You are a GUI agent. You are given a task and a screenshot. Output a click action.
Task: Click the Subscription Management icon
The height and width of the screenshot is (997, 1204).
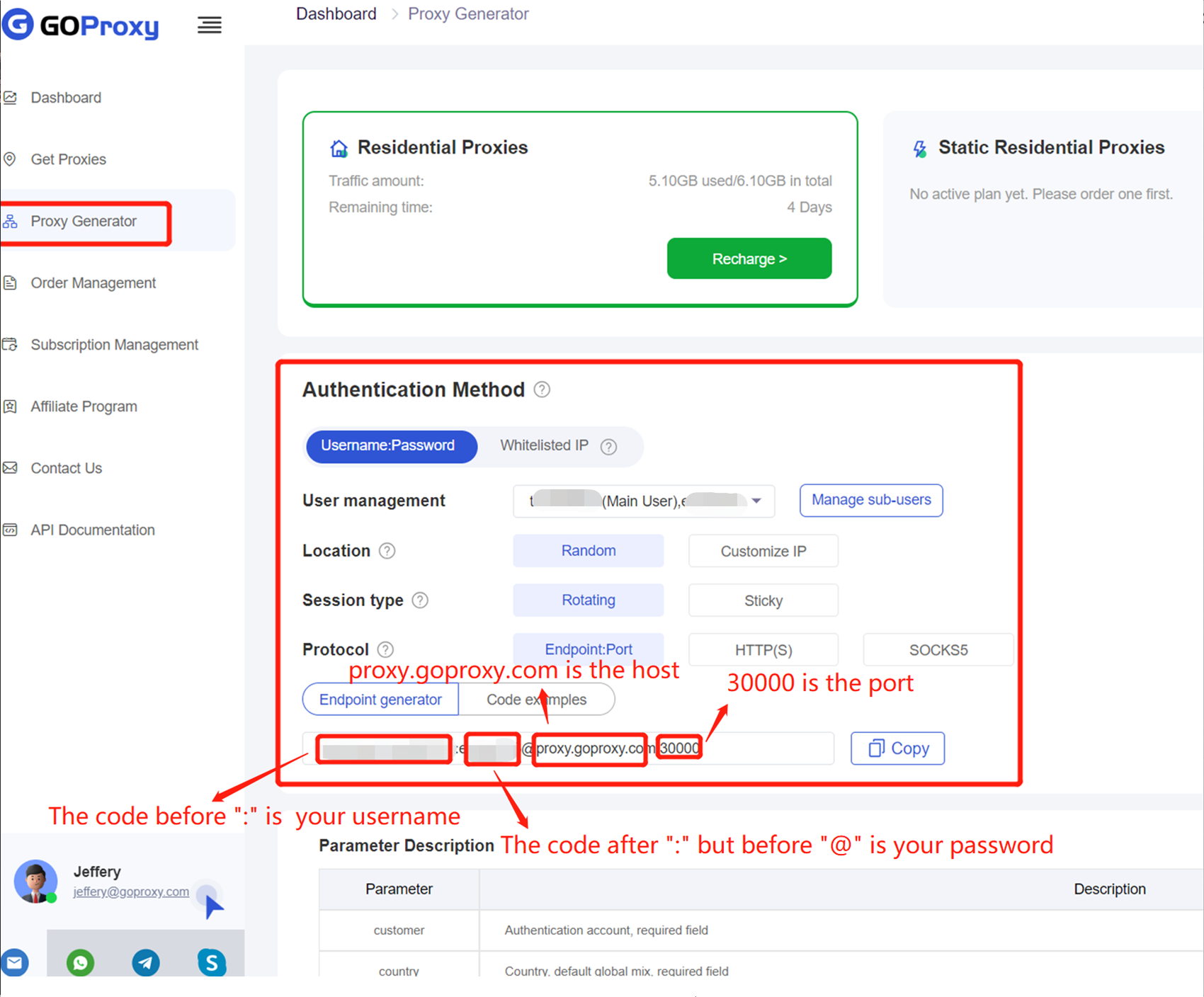click(x=10, y=345)
